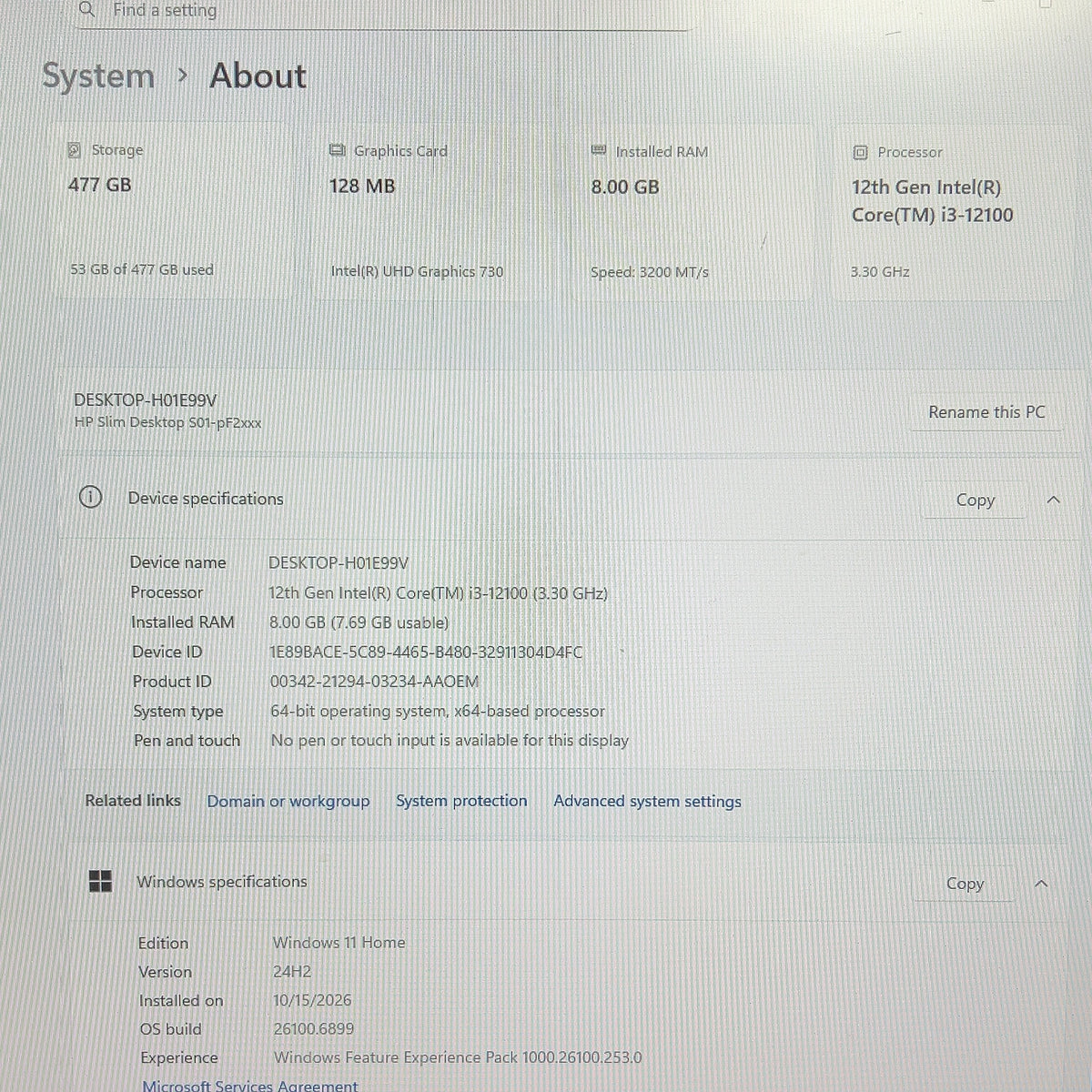Select the 10/15/2026 installed on date
The width and height of the screenshot is (1092, 1092).
click(312, 1000)
